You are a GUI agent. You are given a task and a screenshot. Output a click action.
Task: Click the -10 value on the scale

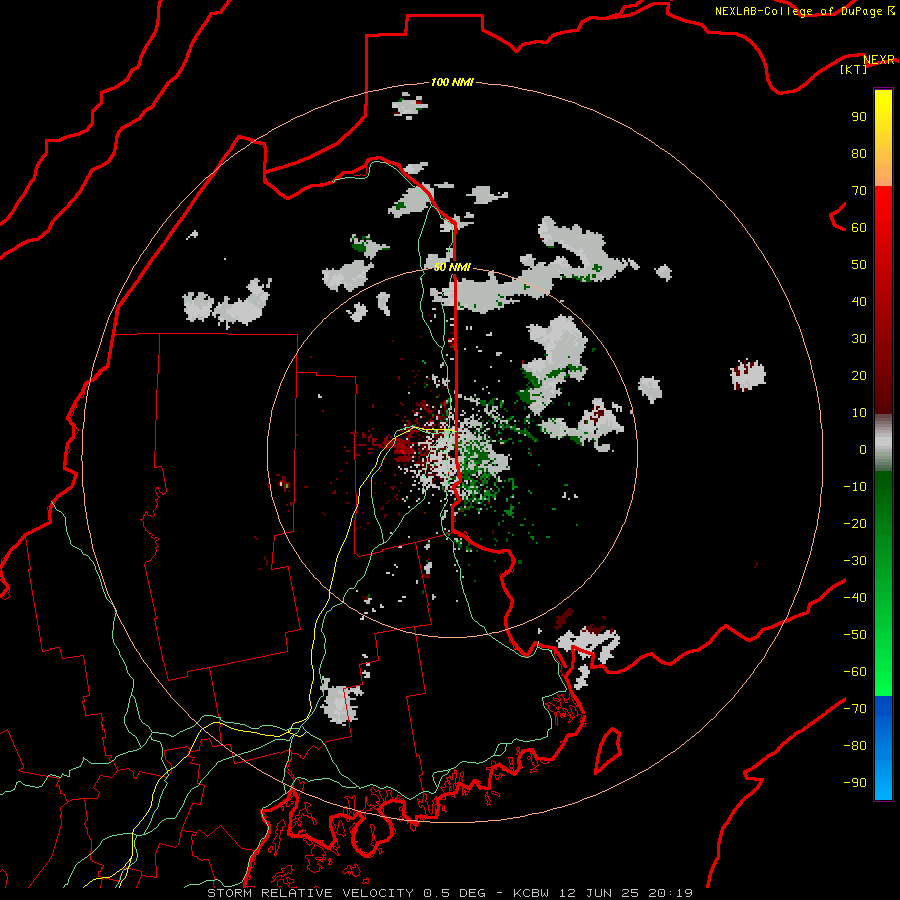pyautogui.click(x=855, y=487)
